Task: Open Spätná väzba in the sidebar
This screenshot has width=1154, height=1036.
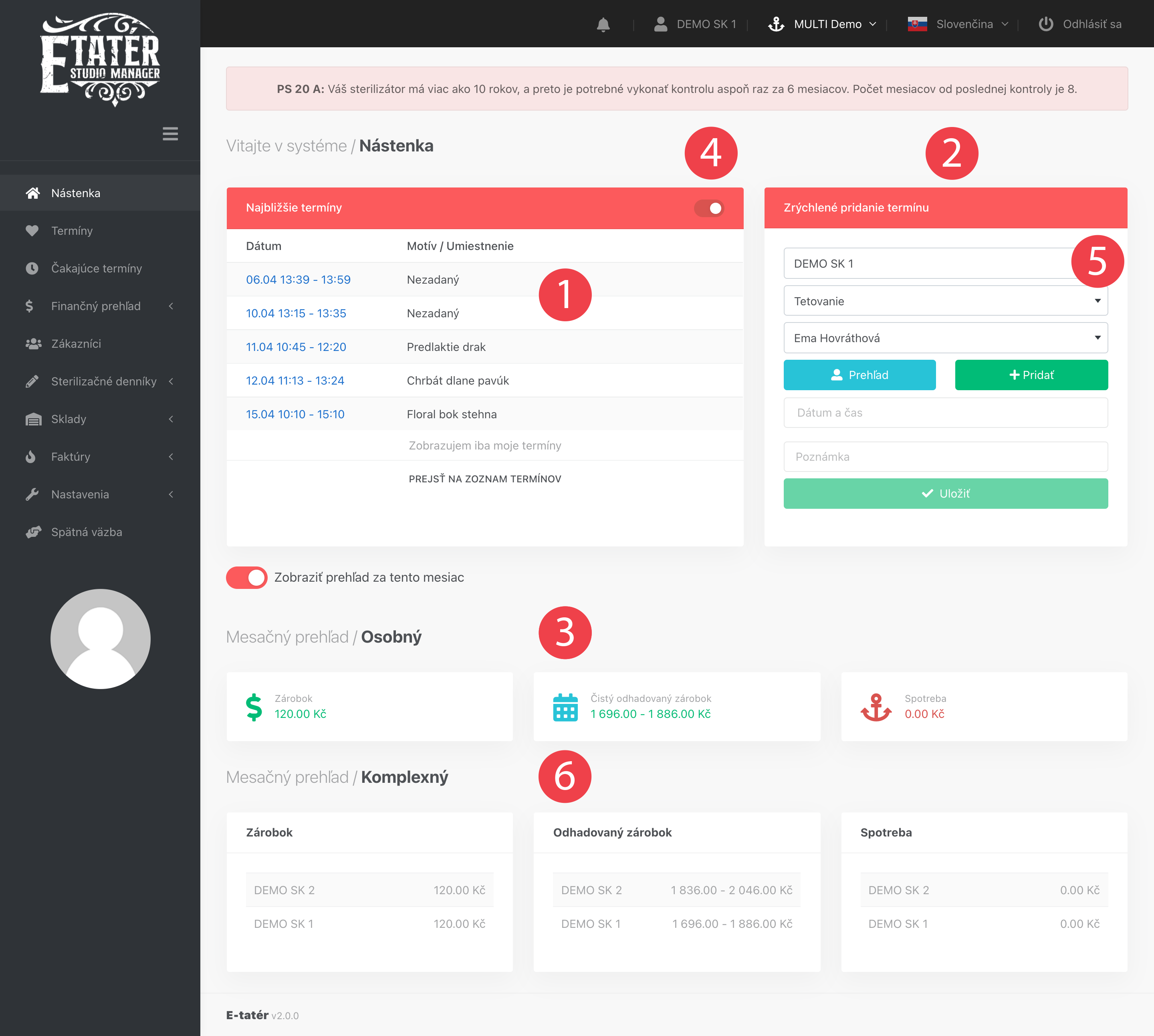Action: tap(100, 532)
